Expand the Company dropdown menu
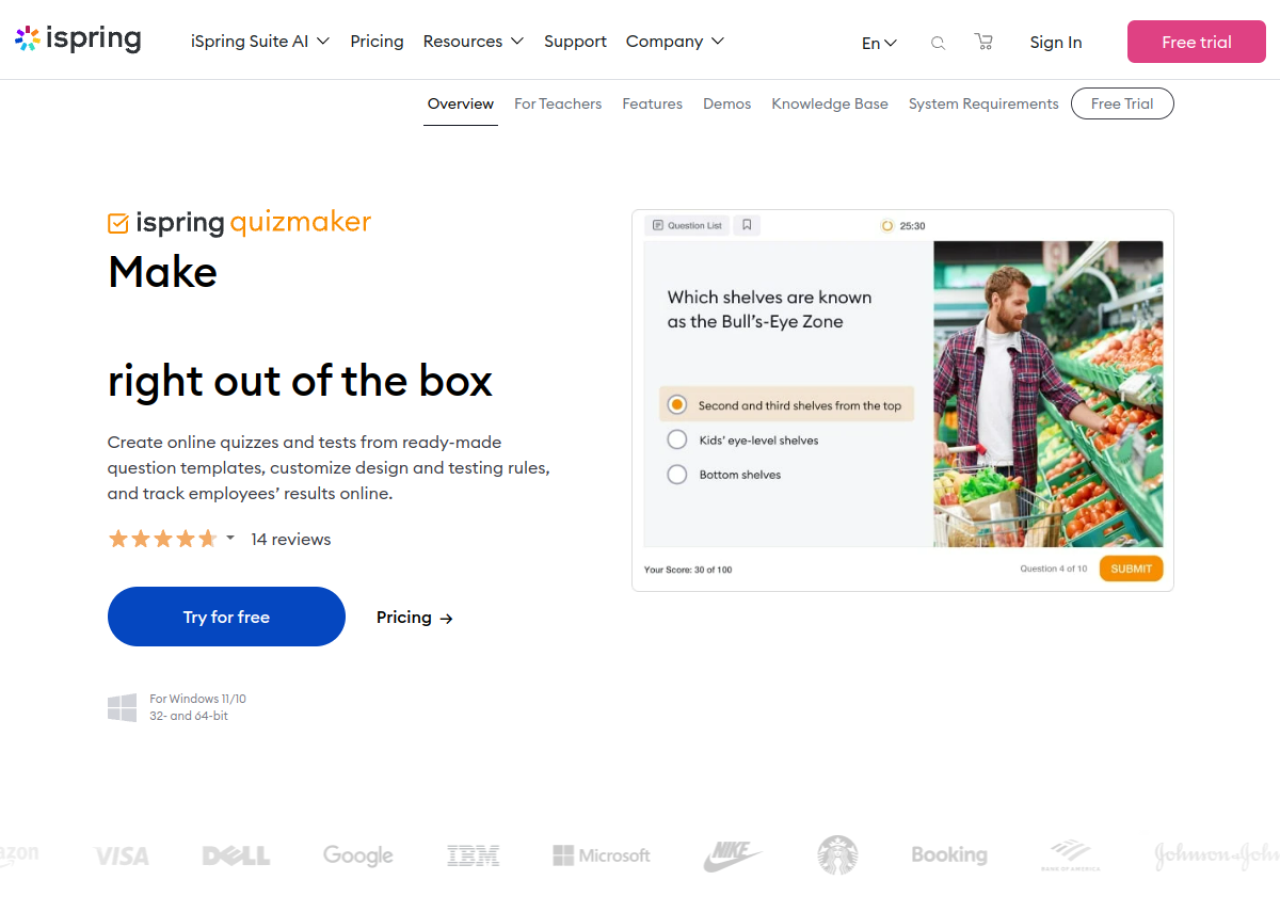 tap(675, 41)
